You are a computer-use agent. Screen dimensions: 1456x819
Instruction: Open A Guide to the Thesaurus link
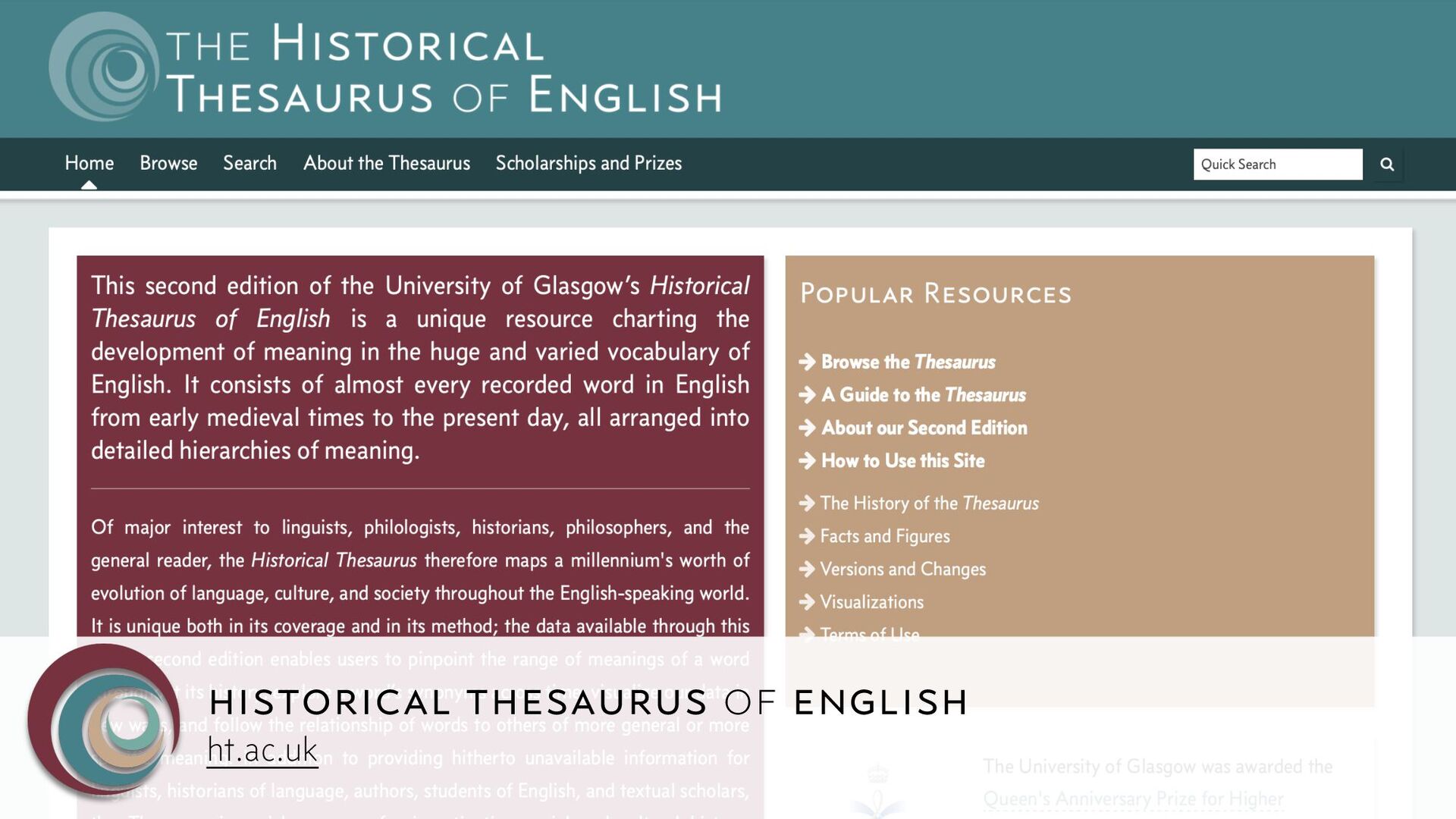[x=924, y=395]
